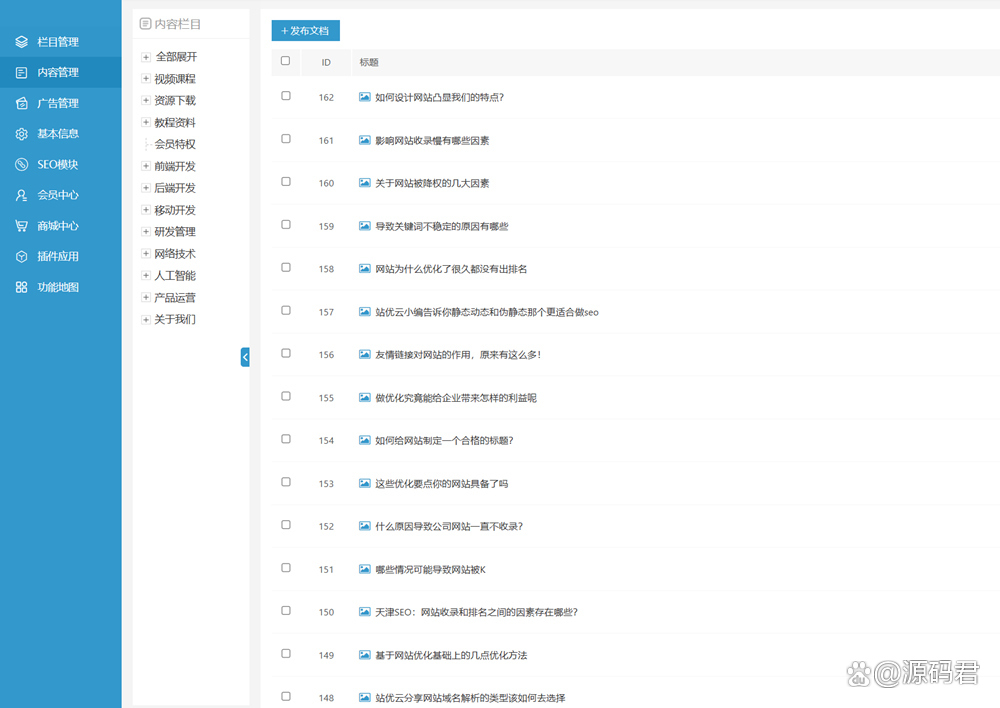This screenshot has width=1000, height=708.
Task: Click the image icon in row 155
Action: click(x=365, y=397)
